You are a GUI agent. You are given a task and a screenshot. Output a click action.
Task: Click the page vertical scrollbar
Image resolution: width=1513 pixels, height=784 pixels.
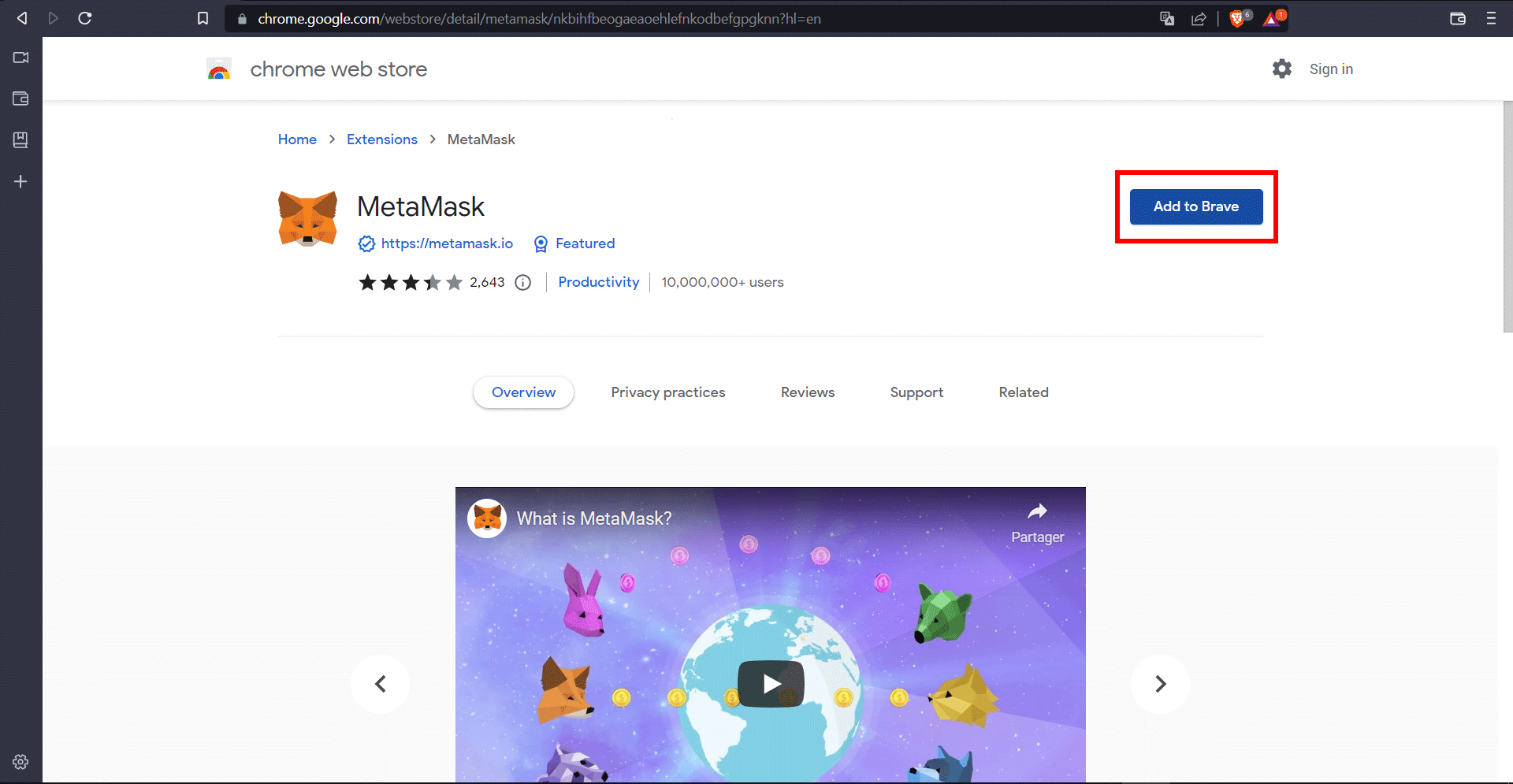pos(1507,217)
